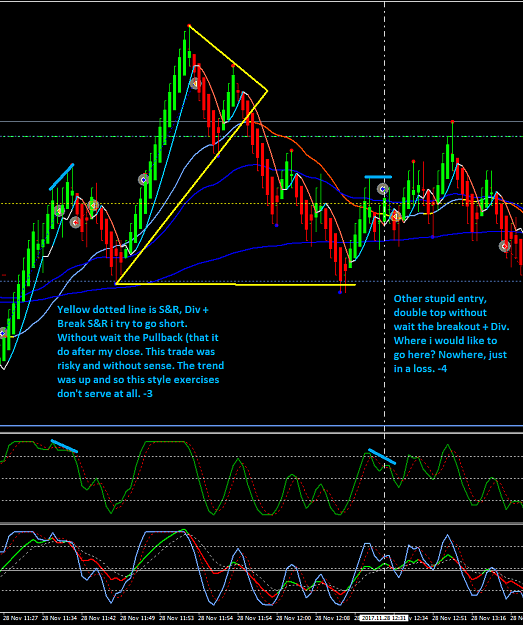Click the 28 Nov 11:27 time label
Screen dimensions: 523x625
click(20, 618)
